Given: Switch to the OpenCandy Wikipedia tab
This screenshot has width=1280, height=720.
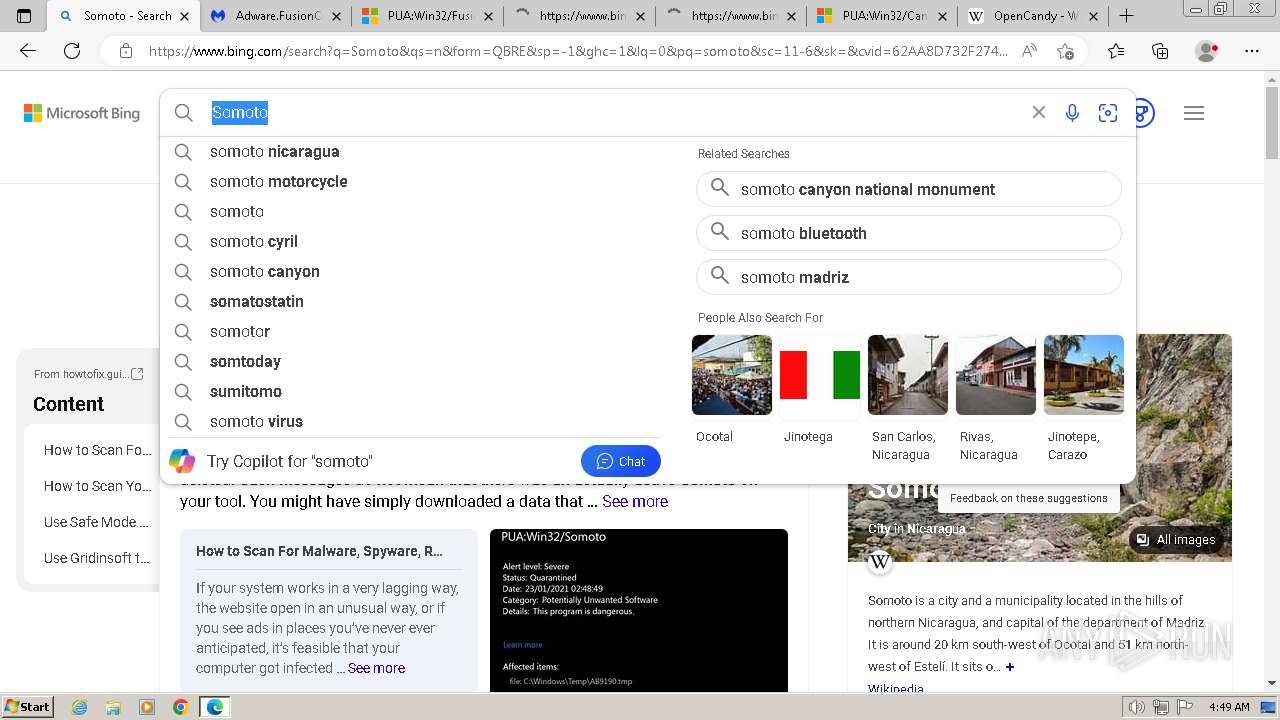Looking at the screenshot, I should point(1034,16).
